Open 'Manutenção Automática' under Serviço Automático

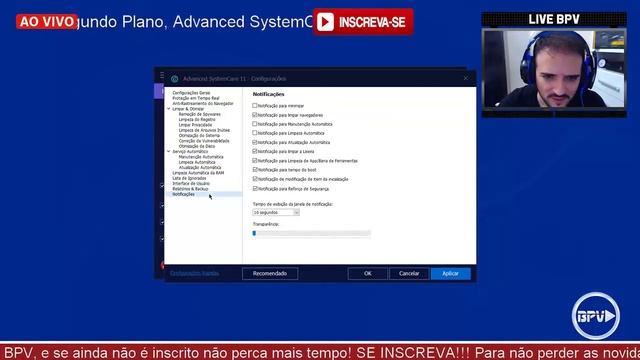[x=201, y=157]
